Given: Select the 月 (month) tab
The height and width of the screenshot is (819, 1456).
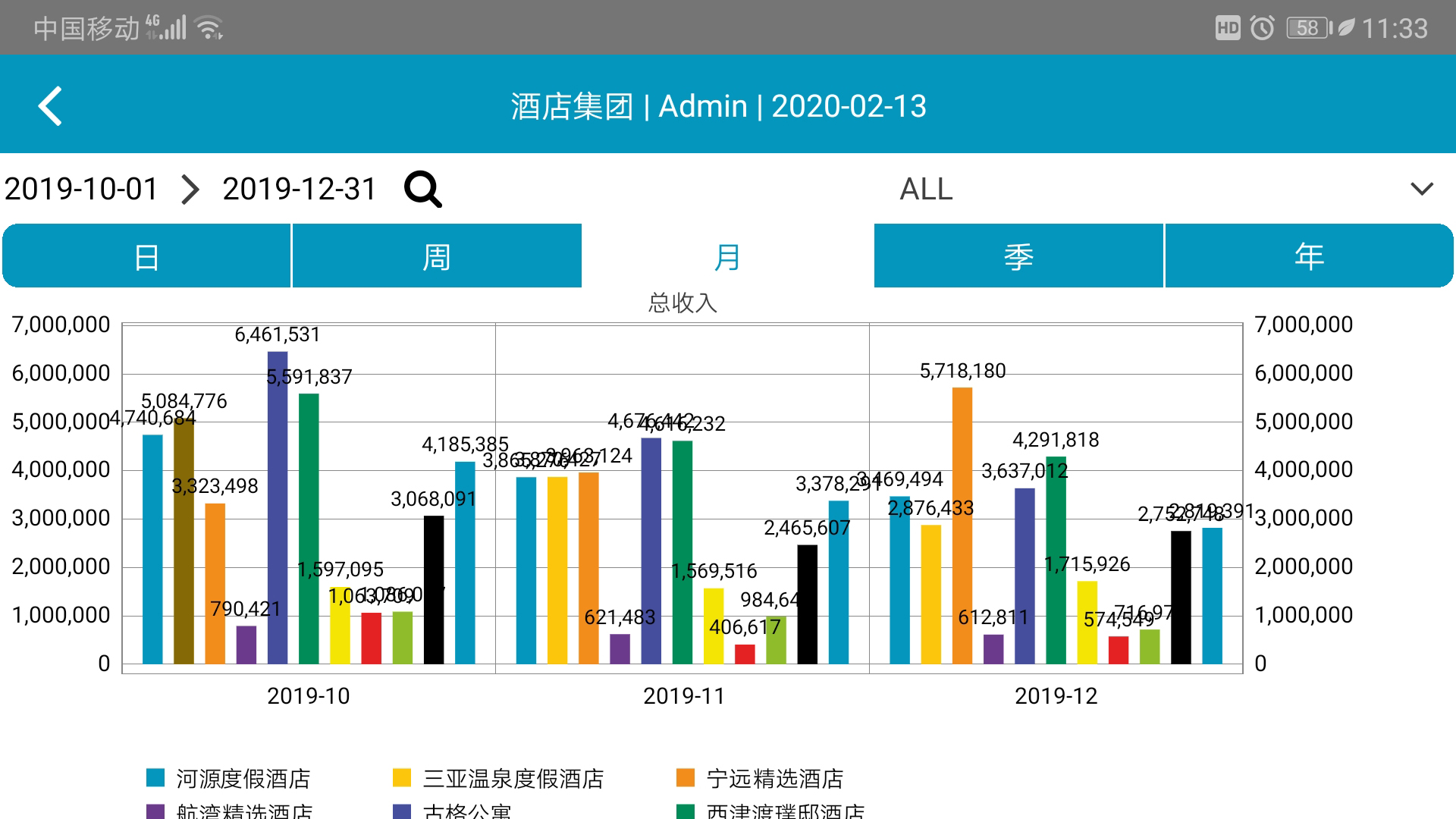Looking at the screenshot, I should 727,256.
